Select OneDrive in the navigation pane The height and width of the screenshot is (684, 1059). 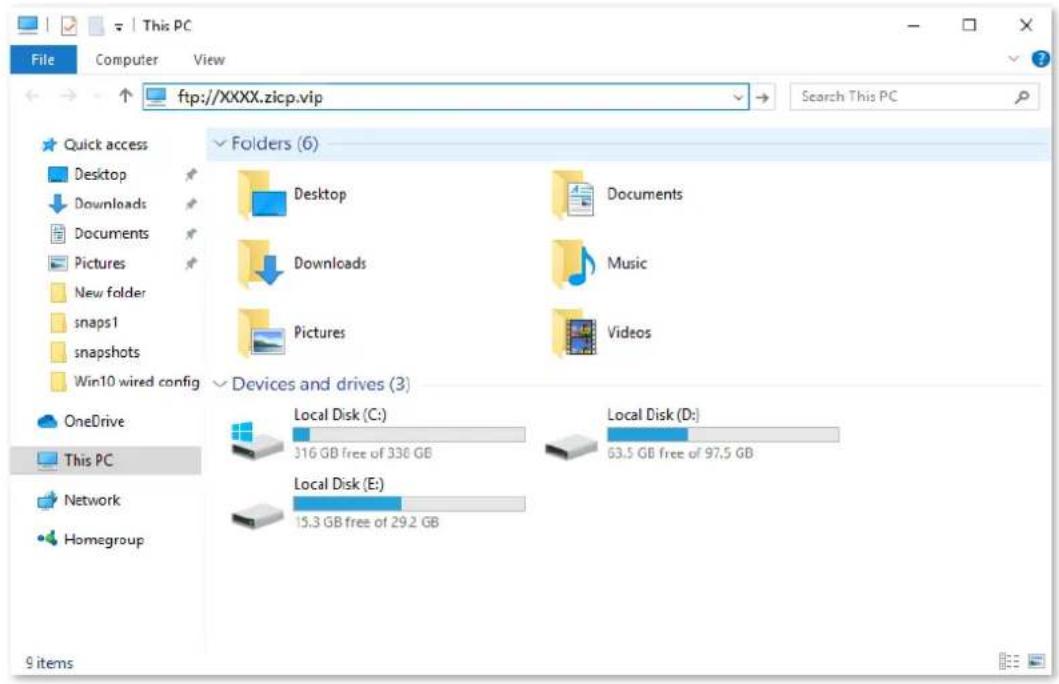point(81,421)
